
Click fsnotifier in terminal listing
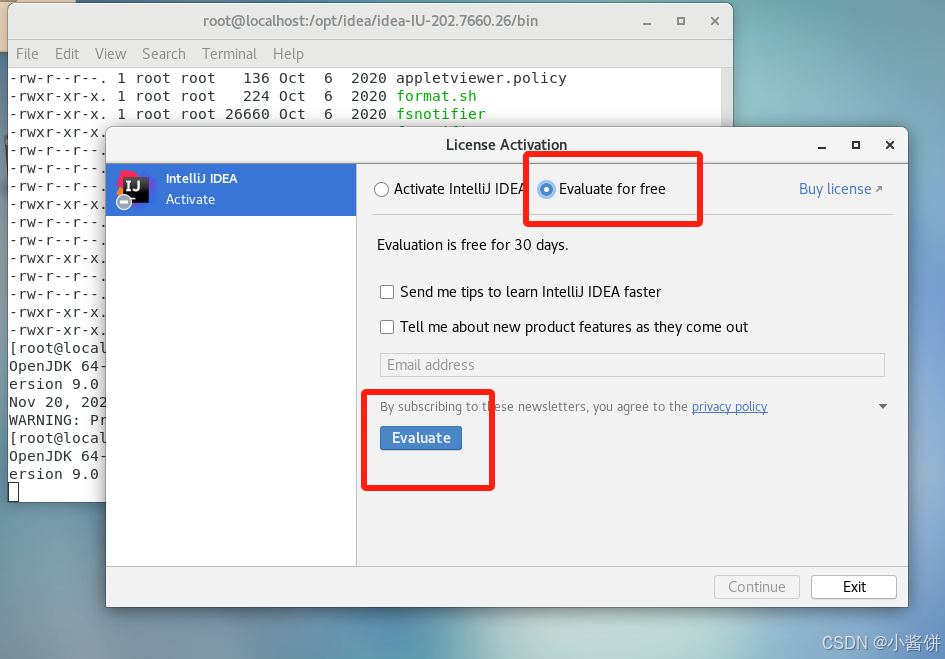441,115
